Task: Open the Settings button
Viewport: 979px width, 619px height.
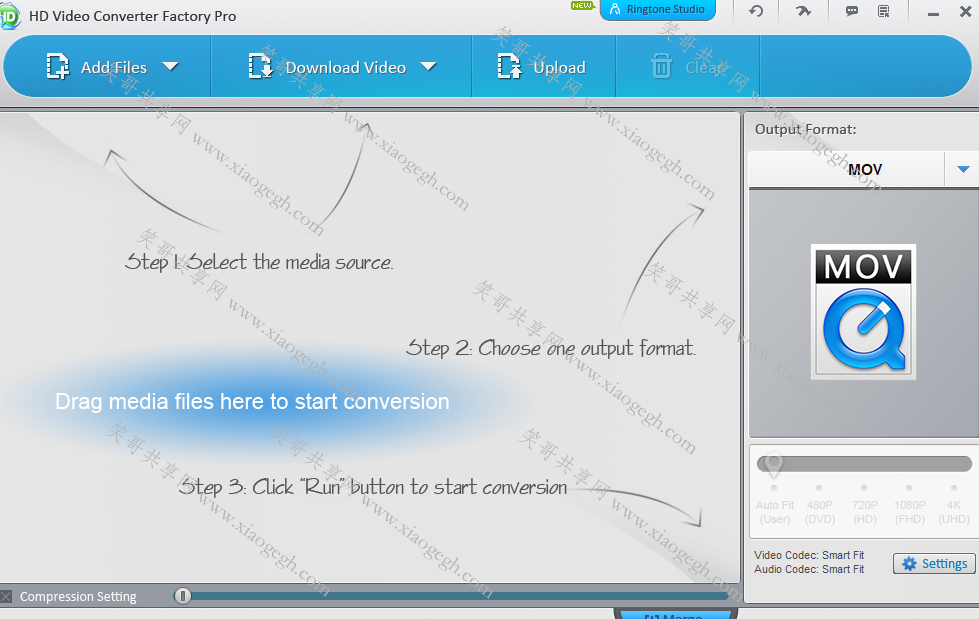Action: coord(934,563)
